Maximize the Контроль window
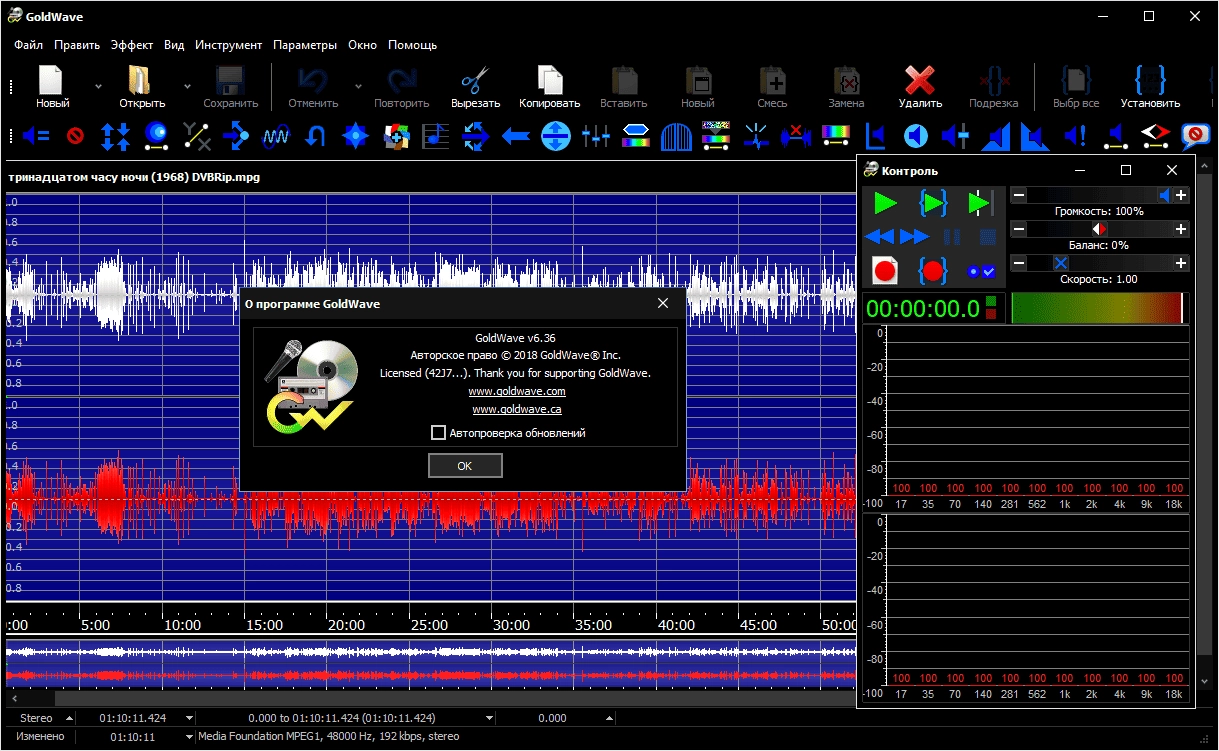Viewport: 1219px width, 751px height. point(1125,170)
